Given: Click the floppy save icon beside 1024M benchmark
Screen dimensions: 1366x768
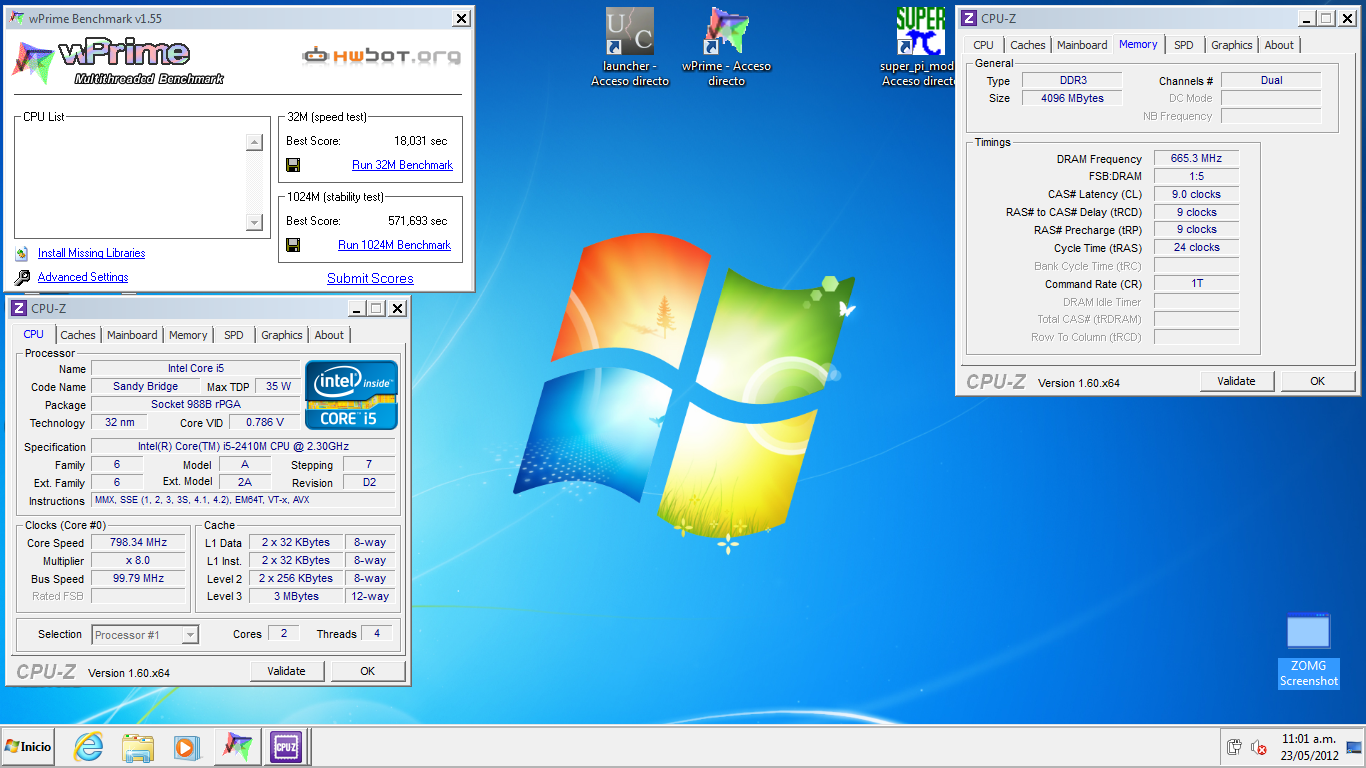Looking at the screenshot, I should click(x=293, y=245).
